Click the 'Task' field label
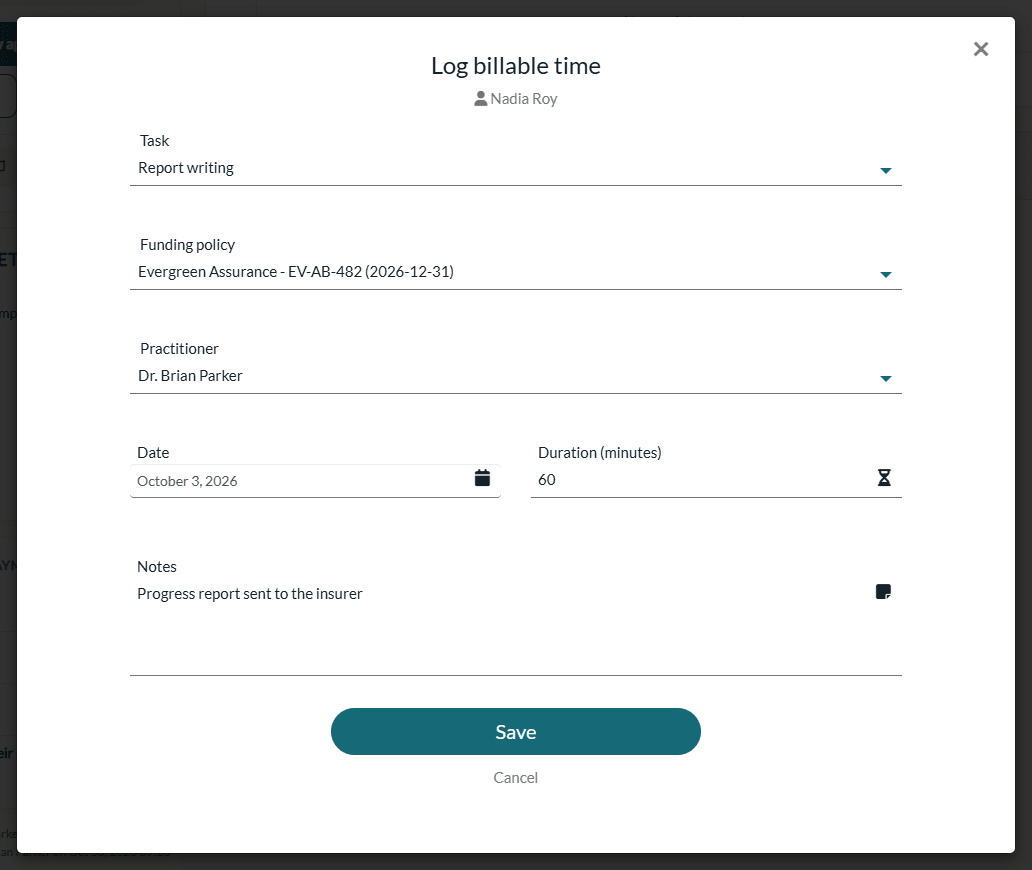The image size is (1032, 870). pyautogui.click(x=154, y=141)
